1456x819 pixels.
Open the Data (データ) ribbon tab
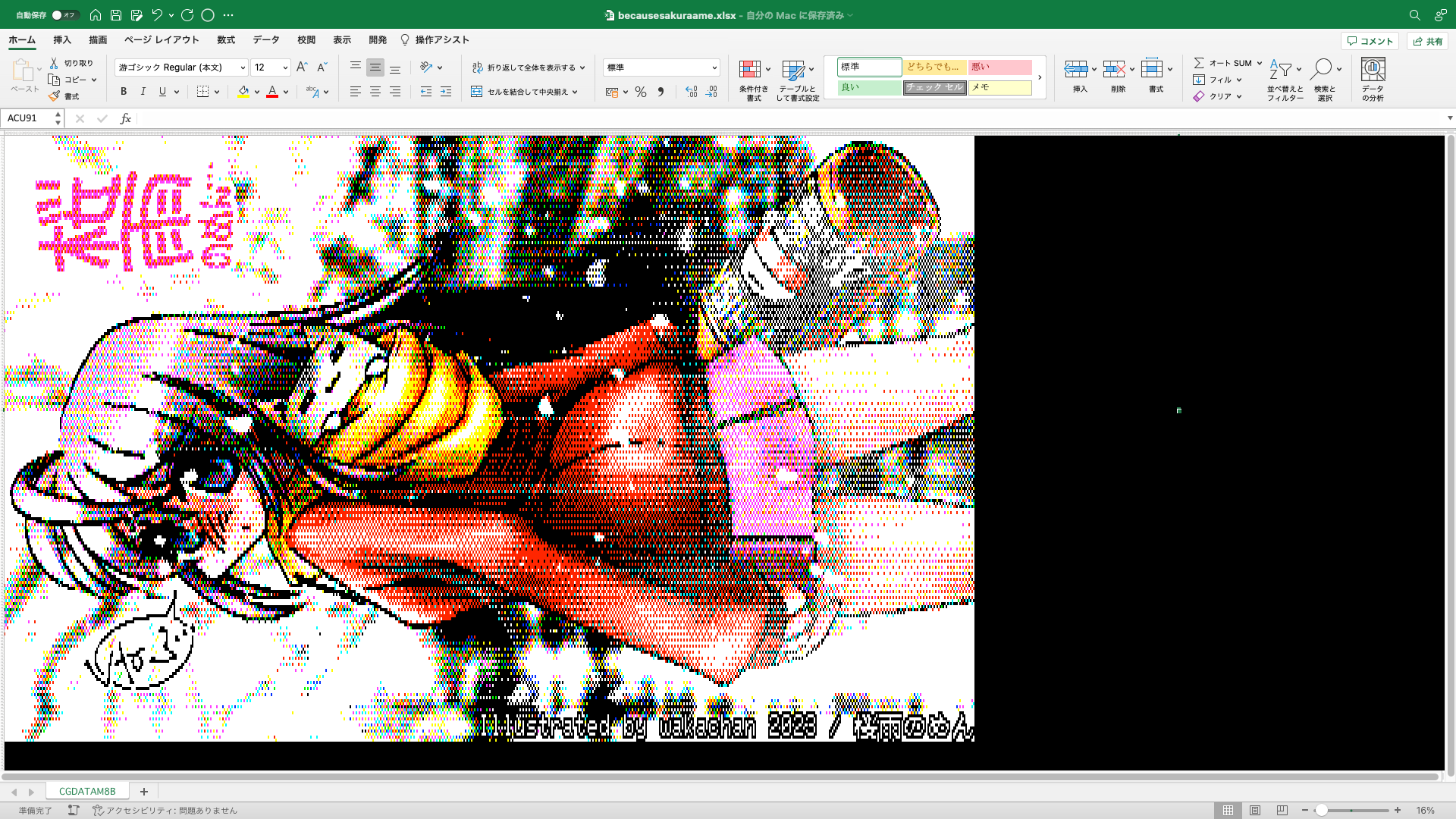tap(266, 39)
